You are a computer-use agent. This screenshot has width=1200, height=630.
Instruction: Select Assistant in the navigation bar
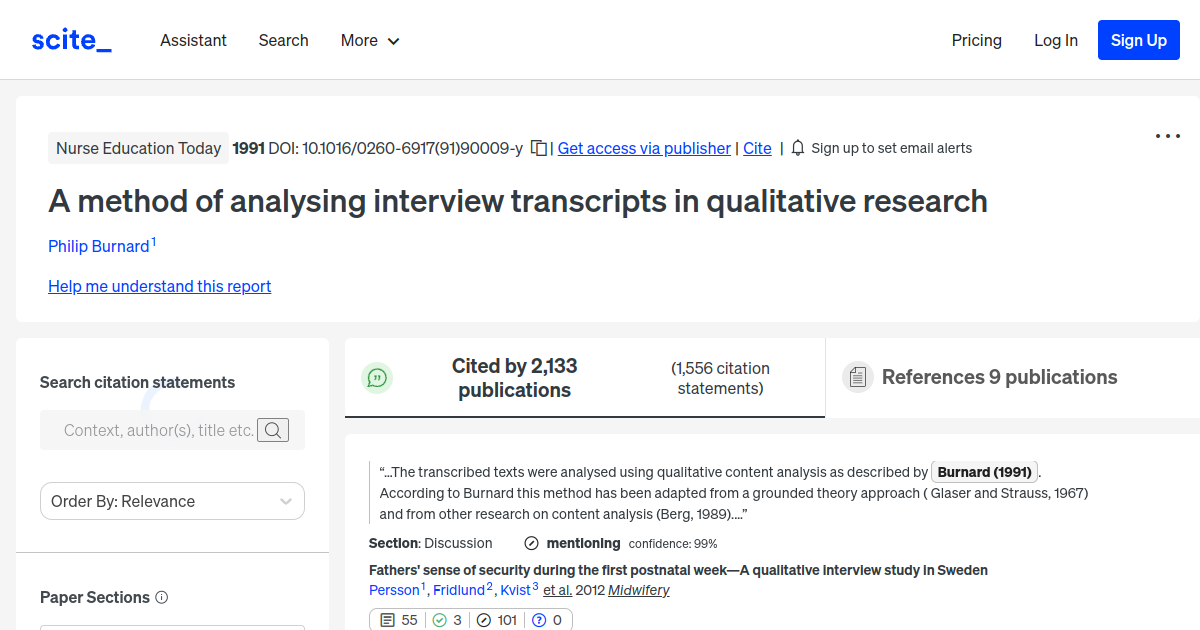[x=193, y=40]
